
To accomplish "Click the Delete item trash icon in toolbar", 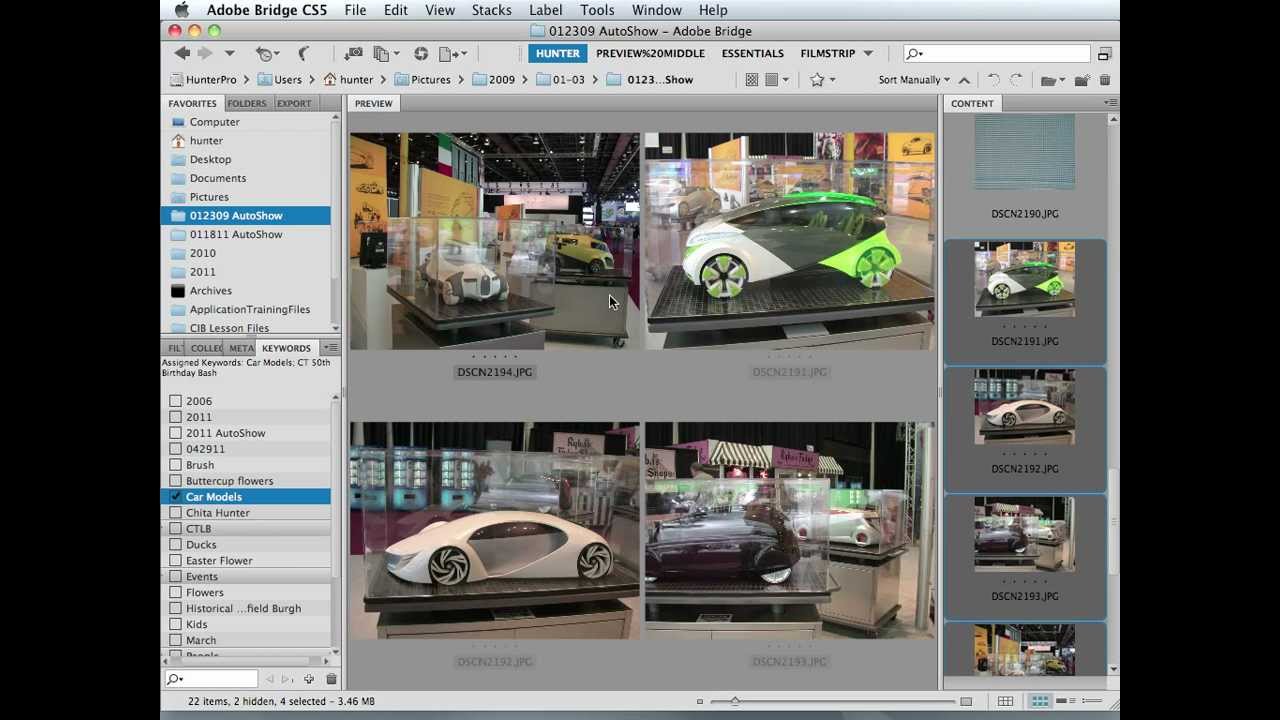I will [1105, 80].
